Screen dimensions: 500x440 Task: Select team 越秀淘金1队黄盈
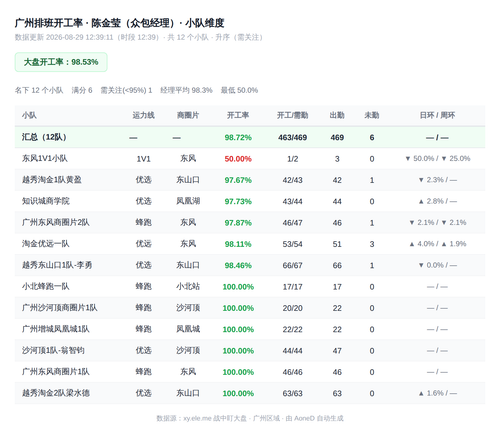click(x=52, y=180)
